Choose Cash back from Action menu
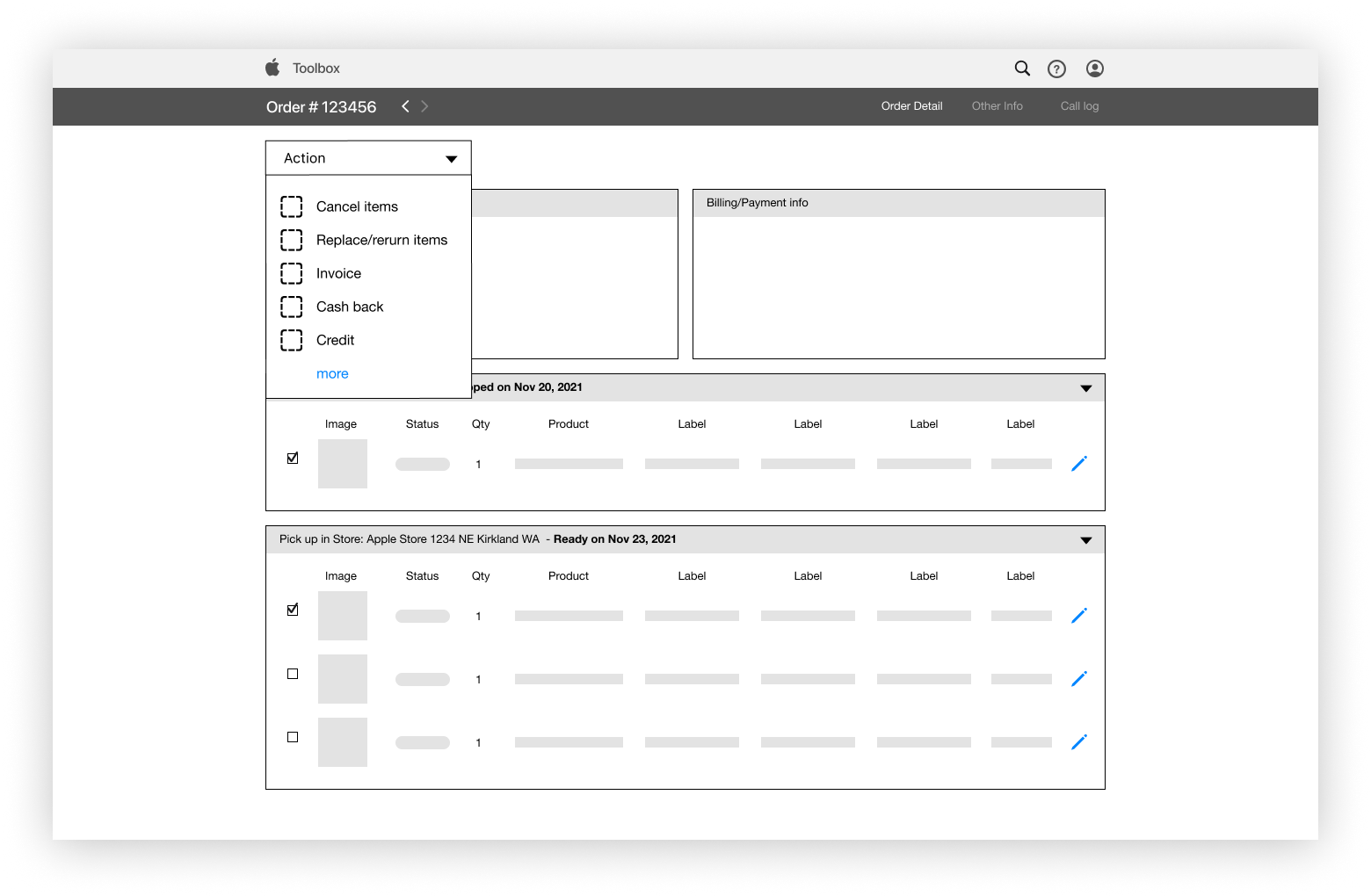This screenshot has height=896, width=1371. tap(350, 307)
